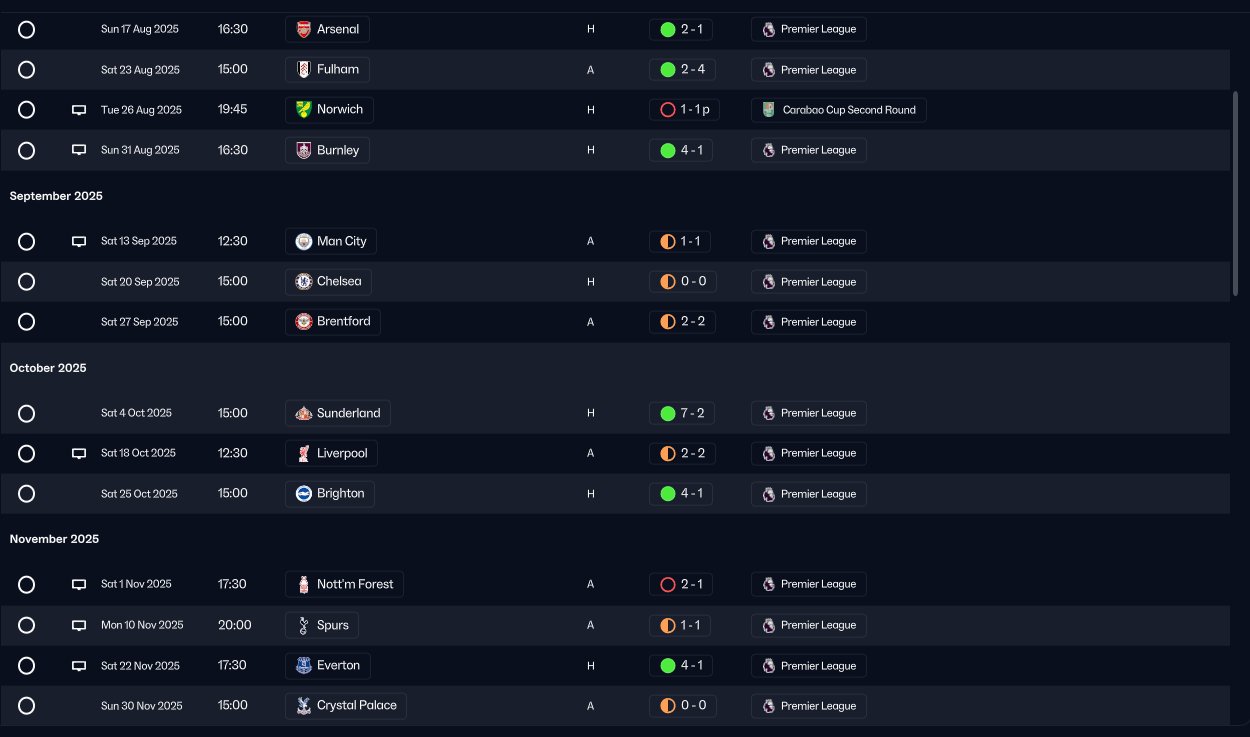Image resolution: width=1250 pixels, height=737 pixels.
Task: Click the Liverpool crest icon
Action: pos(304,453)
